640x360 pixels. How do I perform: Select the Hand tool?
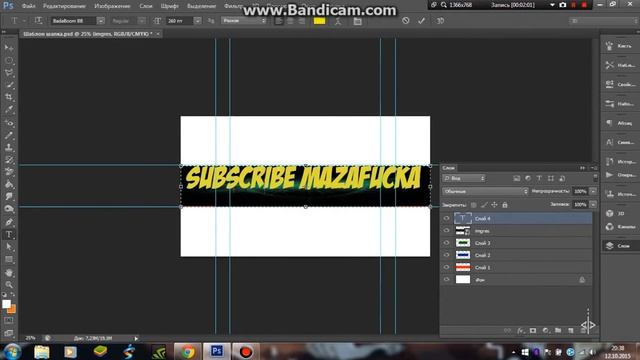coord(9,273)
